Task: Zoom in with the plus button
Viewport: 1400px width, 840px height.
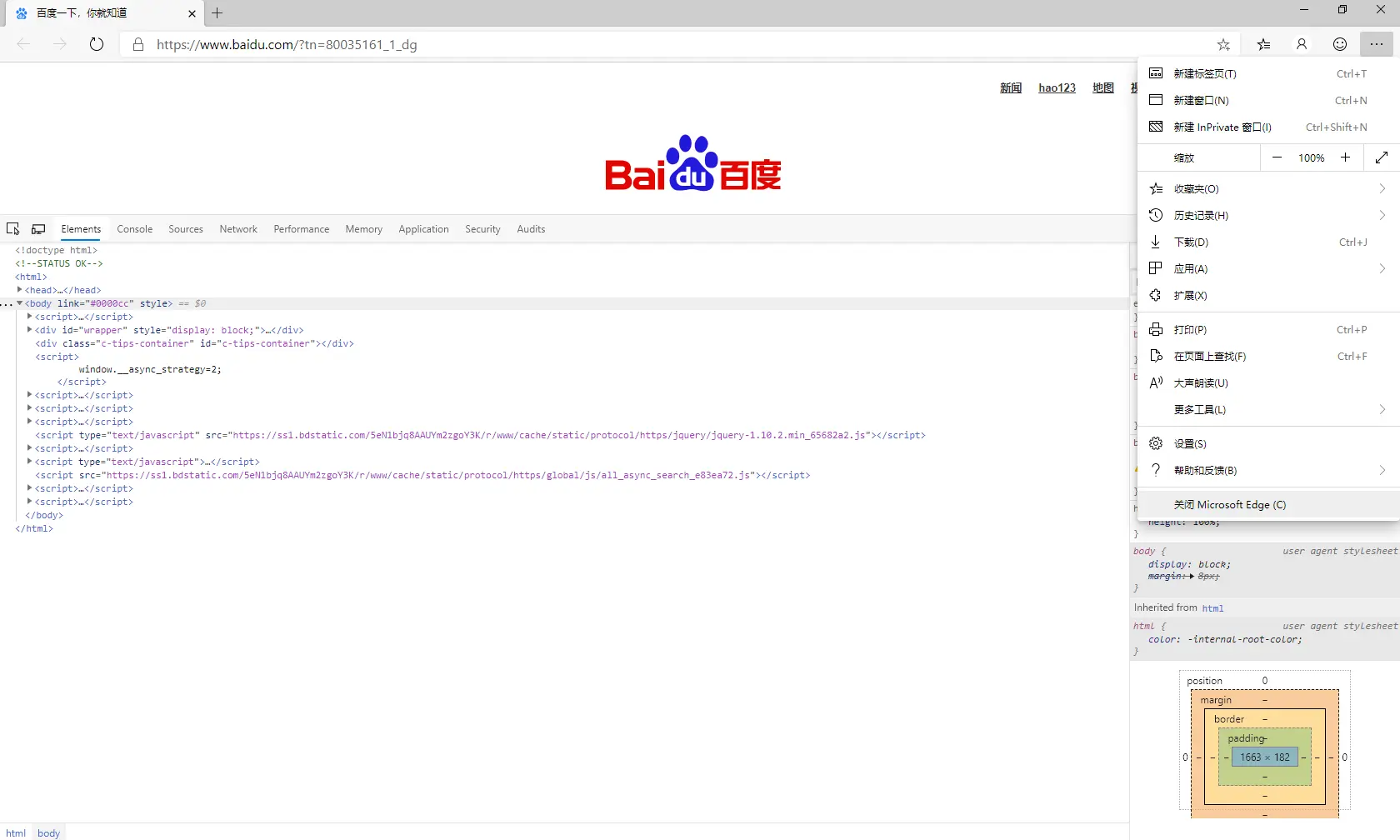Action: pyautogui.click(x=1345, y=157)
